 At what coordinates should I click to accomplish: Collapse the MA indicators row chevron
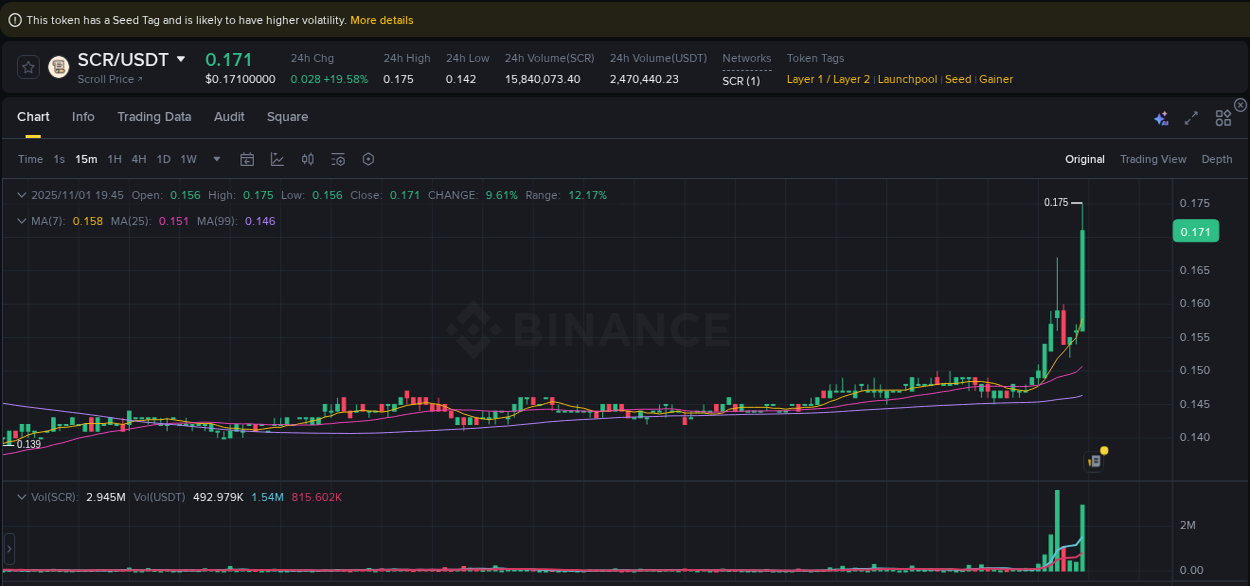coord(22,221)
